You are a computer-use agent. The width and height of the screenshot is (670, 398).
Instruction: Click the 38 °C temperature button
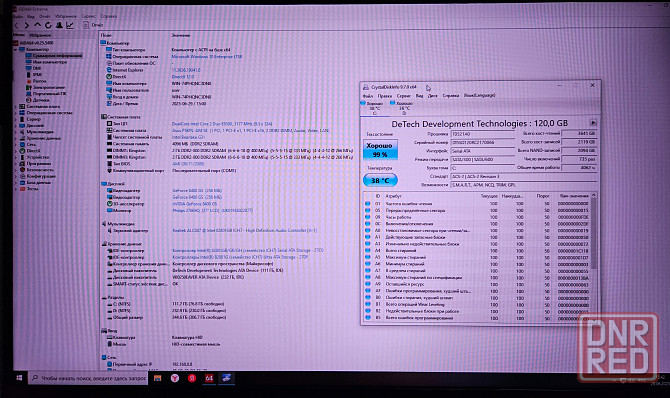click(x=380, y=180)
